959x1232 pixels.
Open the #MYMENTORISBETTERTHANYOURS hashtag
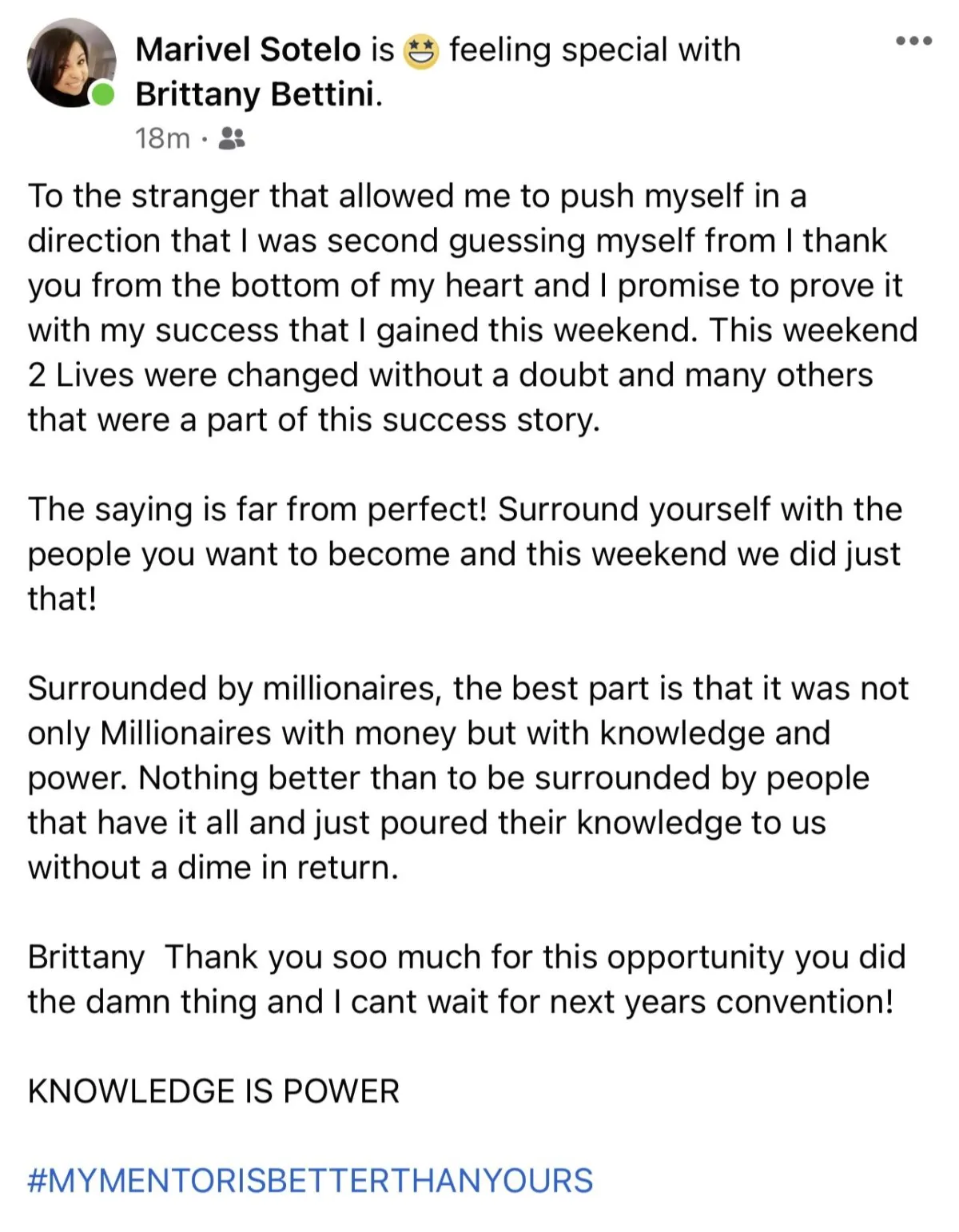pos(311,1180)
